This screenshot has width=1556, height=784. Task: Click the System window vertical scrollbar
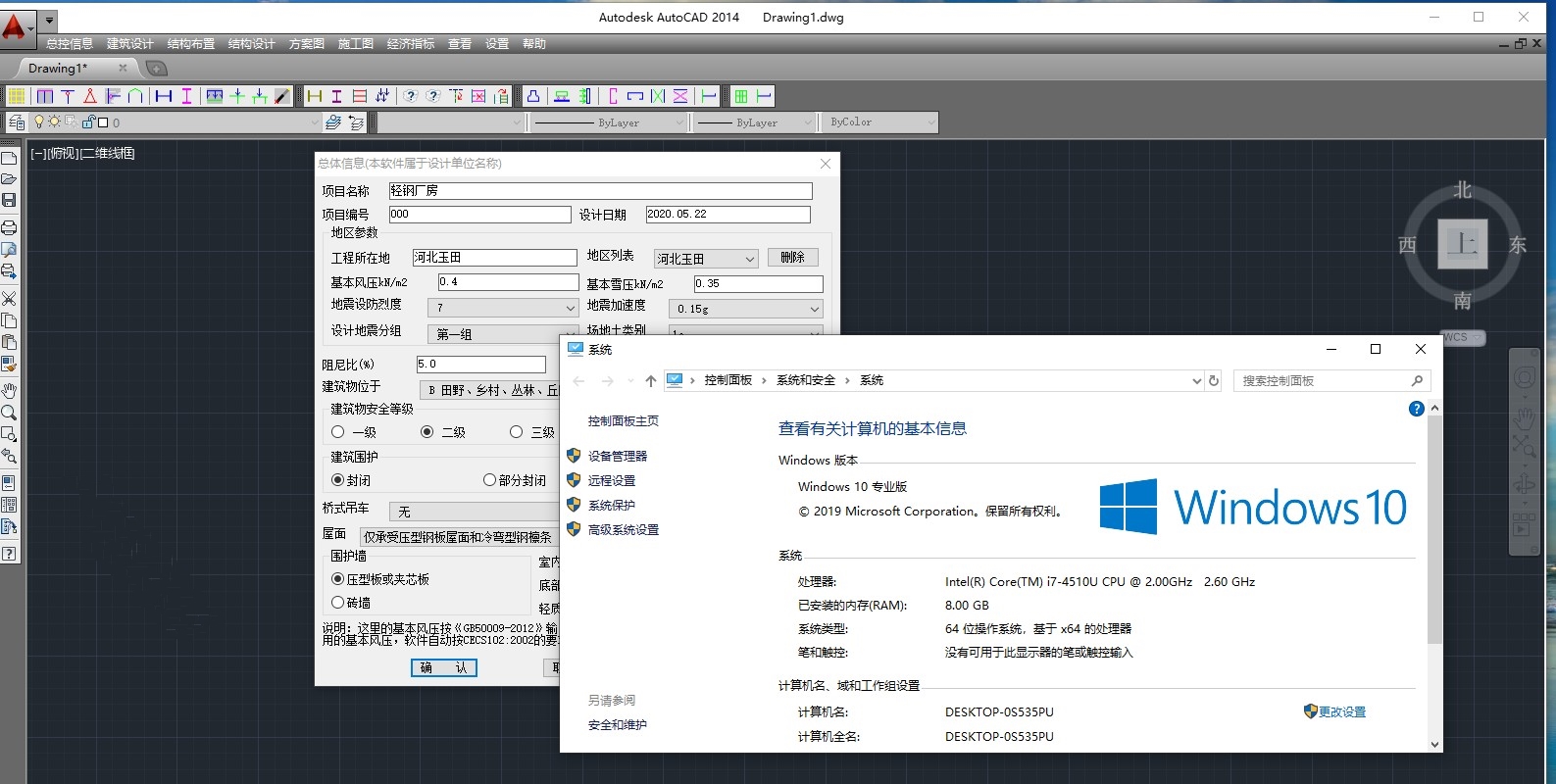point(1434,576)
